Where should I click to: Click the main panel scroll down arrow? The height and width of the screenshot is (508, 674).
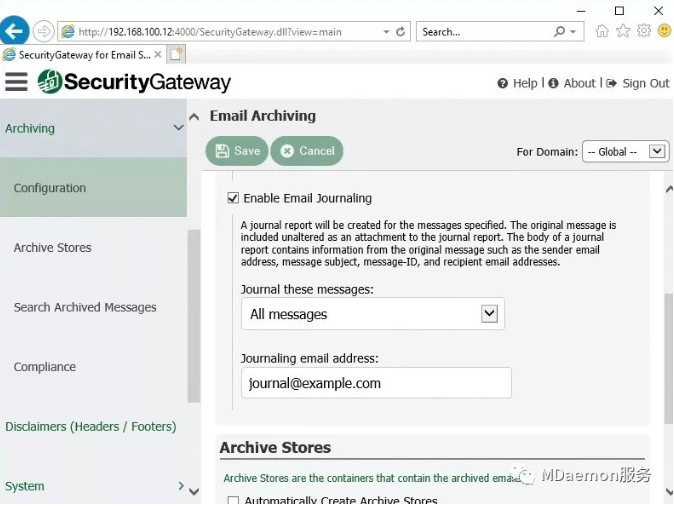(669, 491)
